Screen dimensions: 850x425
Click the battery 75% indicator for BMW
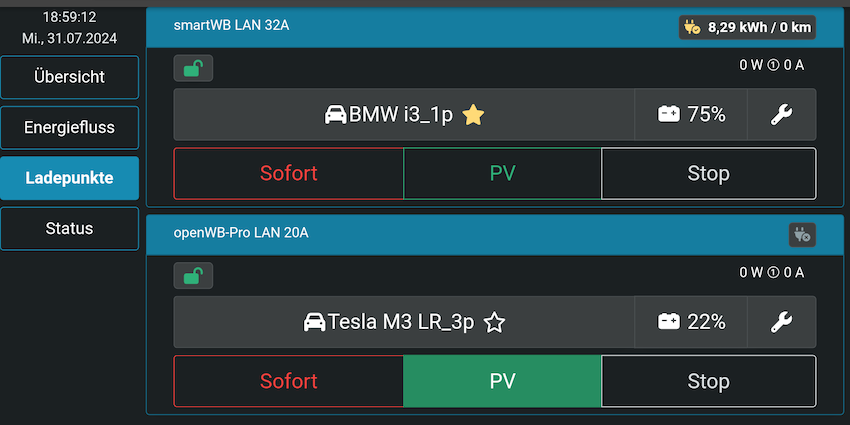click(x=691, y=114)
